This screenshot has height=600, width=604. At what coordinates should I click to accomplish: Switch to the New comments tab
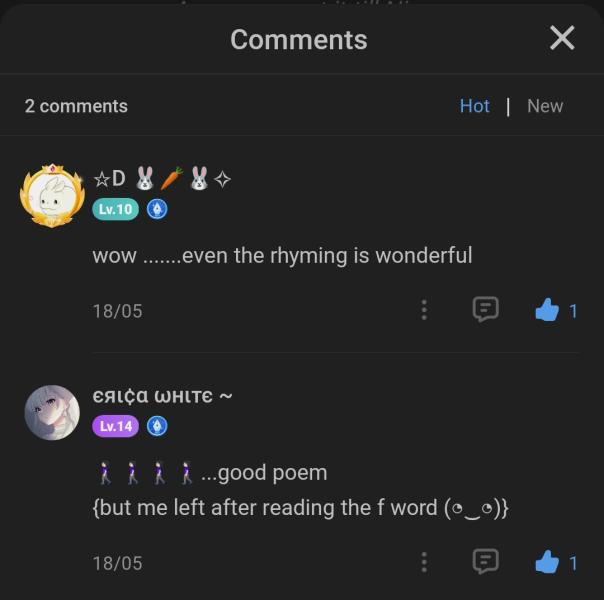pos(544,106)
